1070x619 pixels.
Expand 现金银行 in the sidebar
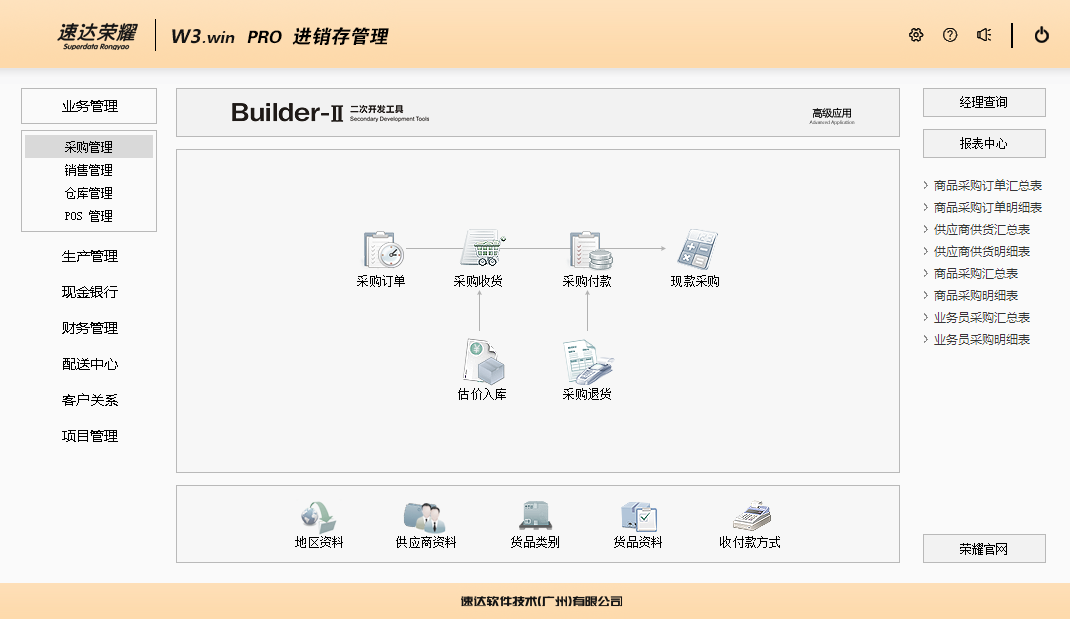click(x=89, y=292)
